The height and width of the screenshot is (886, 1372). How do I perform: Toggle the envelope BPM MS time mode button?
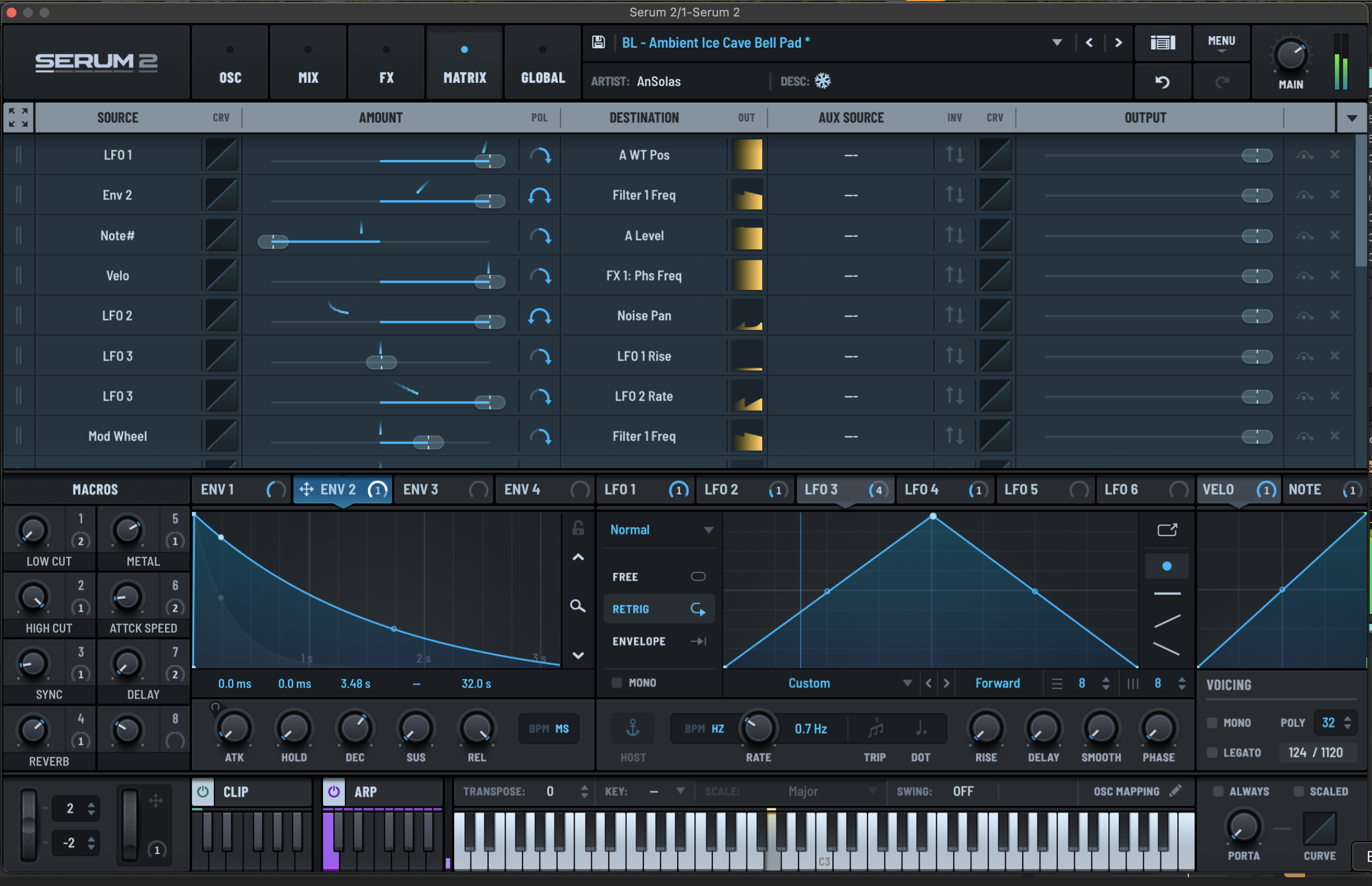tap(549, 728)
